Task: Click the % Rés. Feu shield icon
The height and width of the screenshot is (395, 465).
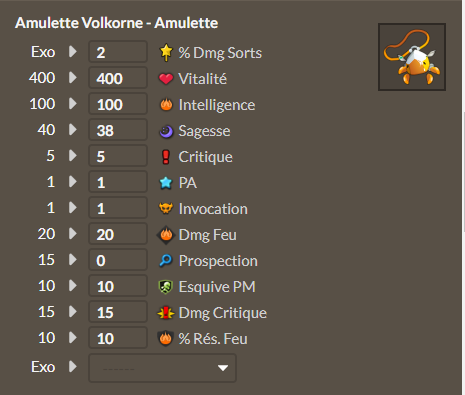Action: (166, 339)
